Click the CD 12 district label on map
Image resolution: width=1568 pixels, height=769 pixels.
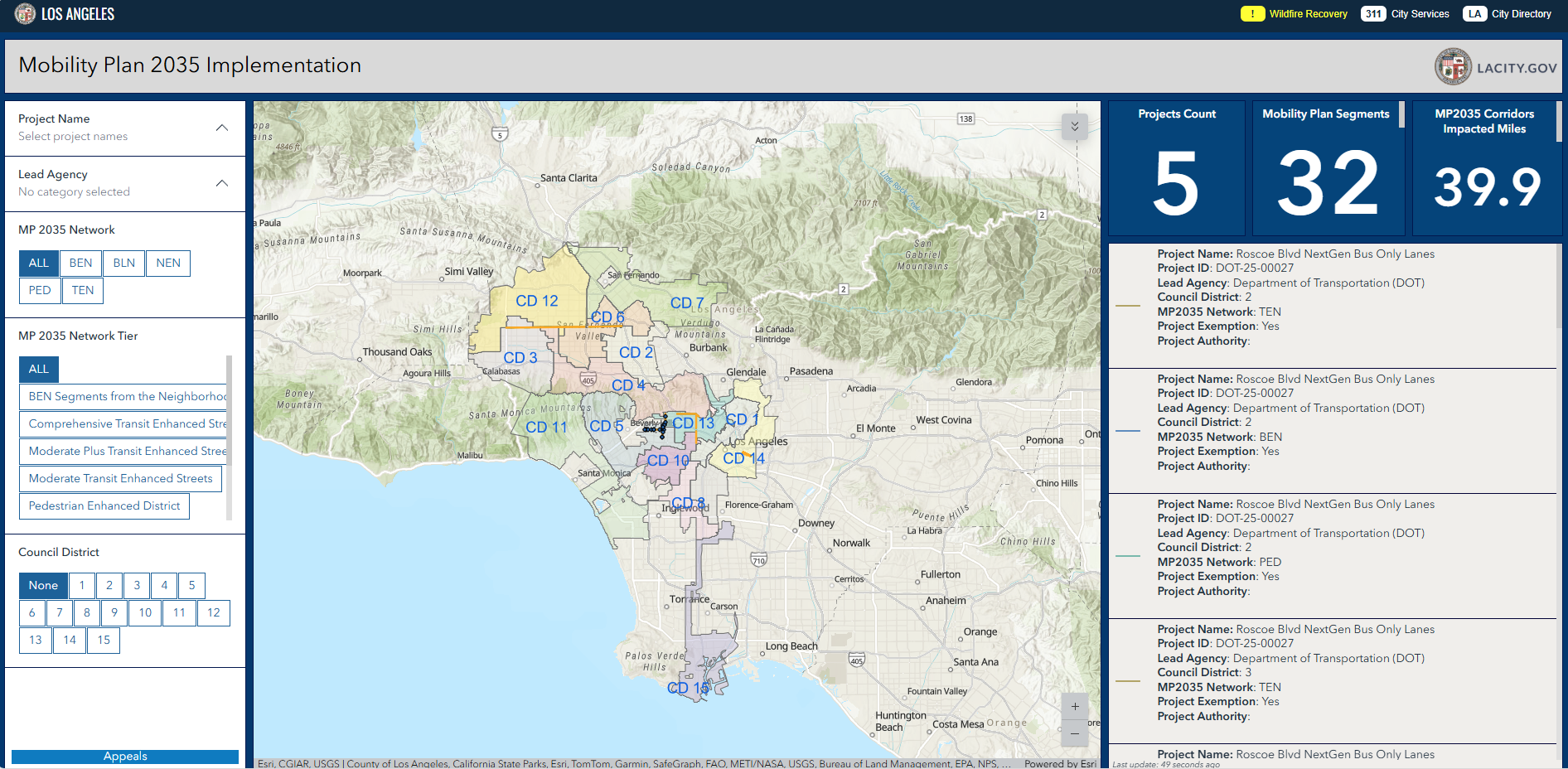click(537, 301)
